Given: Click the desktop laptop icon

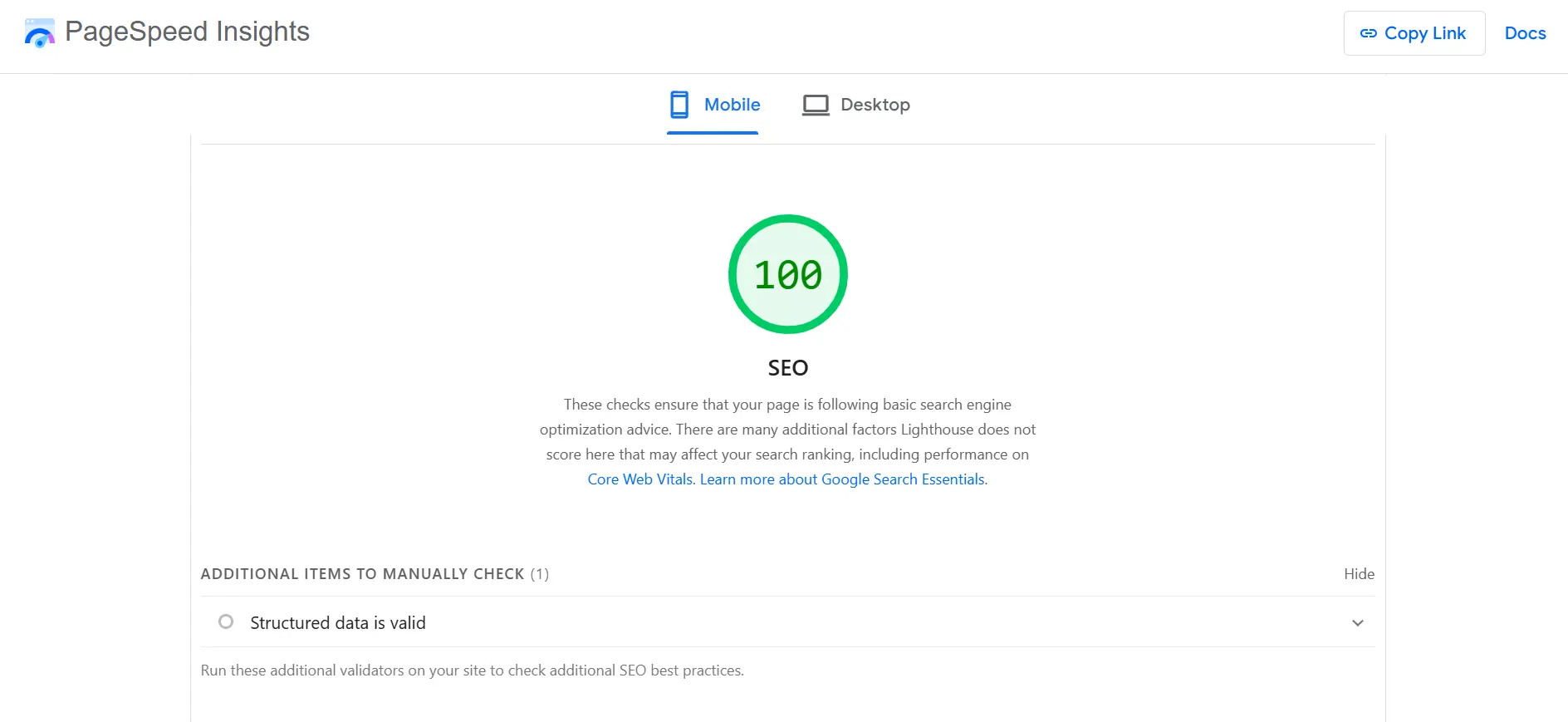Looking at the screenshot, I should pyautogui.click(x=816, y=105).
